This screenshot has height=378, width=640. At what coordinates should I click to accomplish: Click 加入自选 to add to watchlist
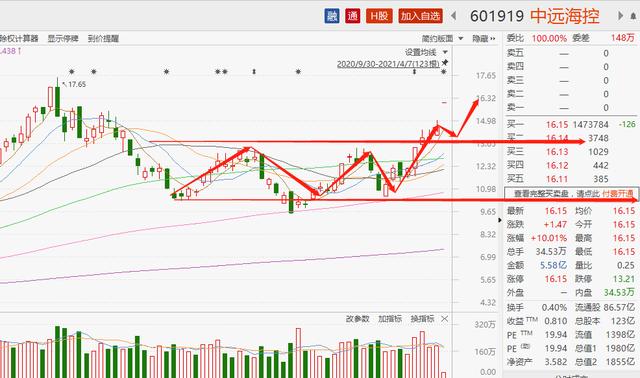[x=420, y=16]
